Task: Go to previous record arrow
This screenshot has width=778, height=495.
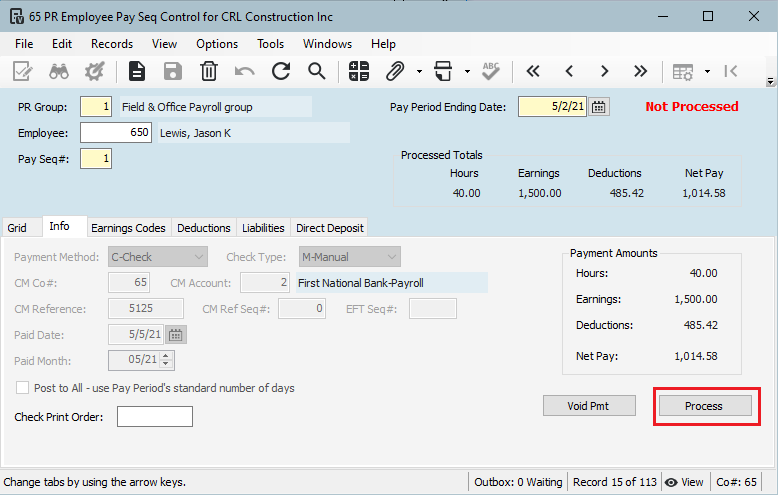Action: point(569,71)
